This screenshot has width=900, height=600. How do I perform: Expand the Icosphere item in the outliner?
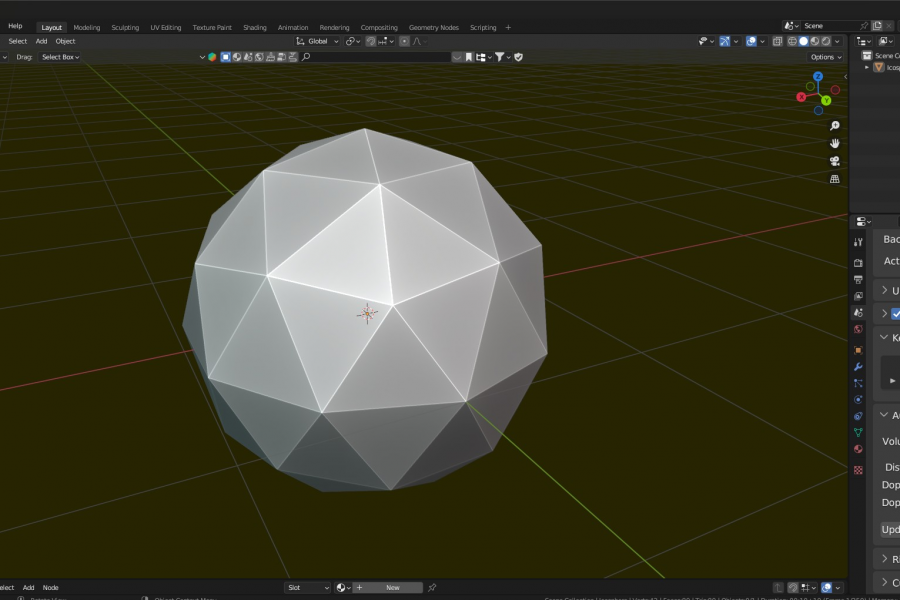[x=867, y=67]
